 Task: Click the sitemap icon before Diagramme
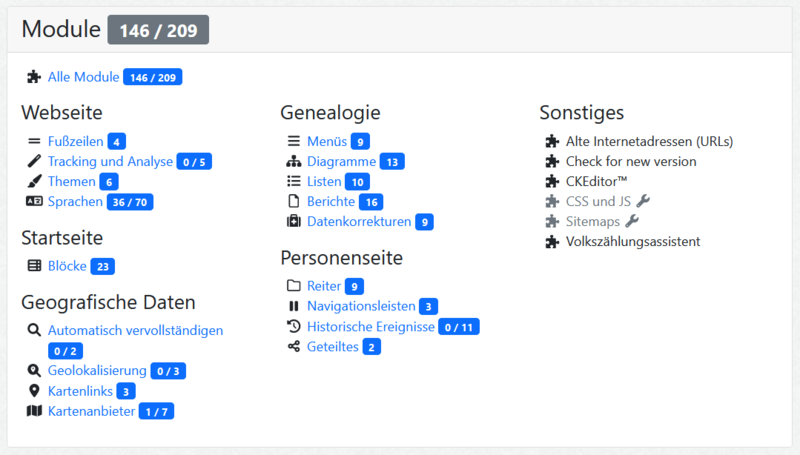(293, 161)
